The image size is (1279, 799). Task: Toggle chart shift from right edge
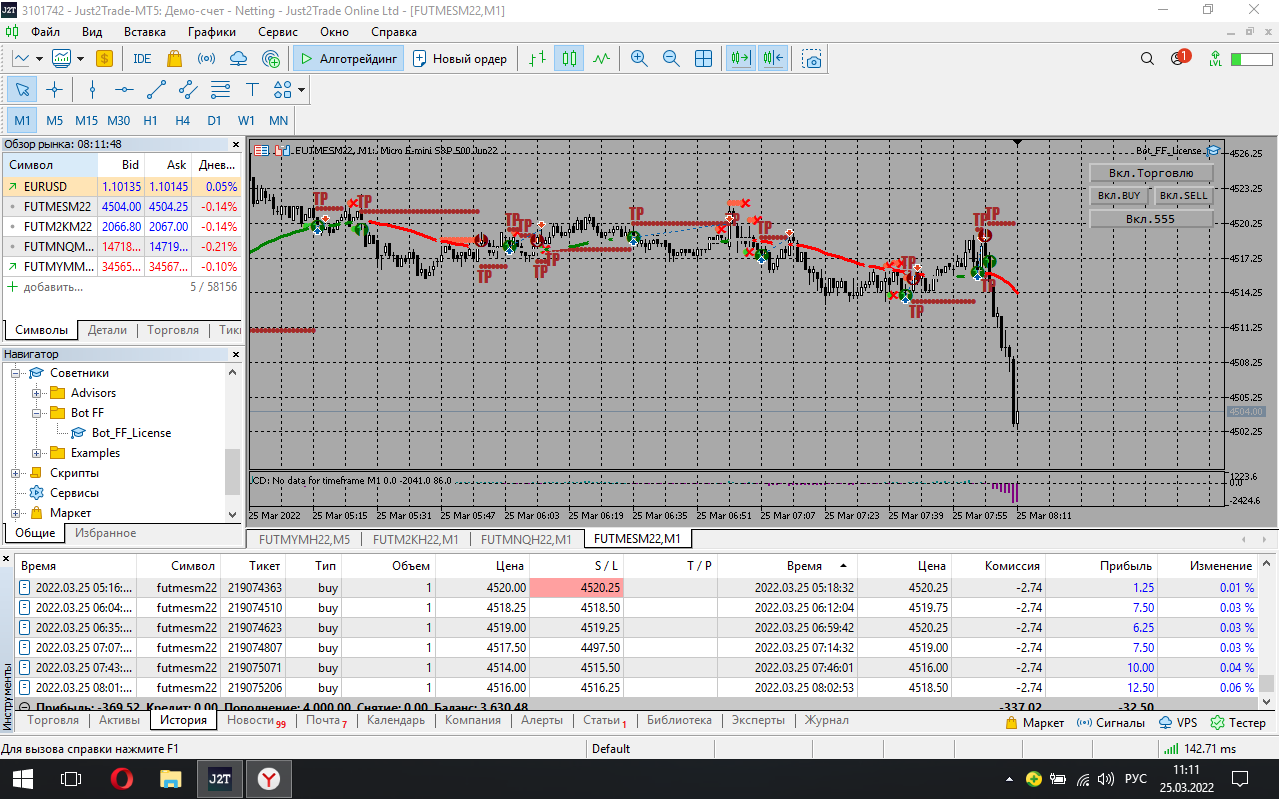pyautogui.click(x=773, y=58)
